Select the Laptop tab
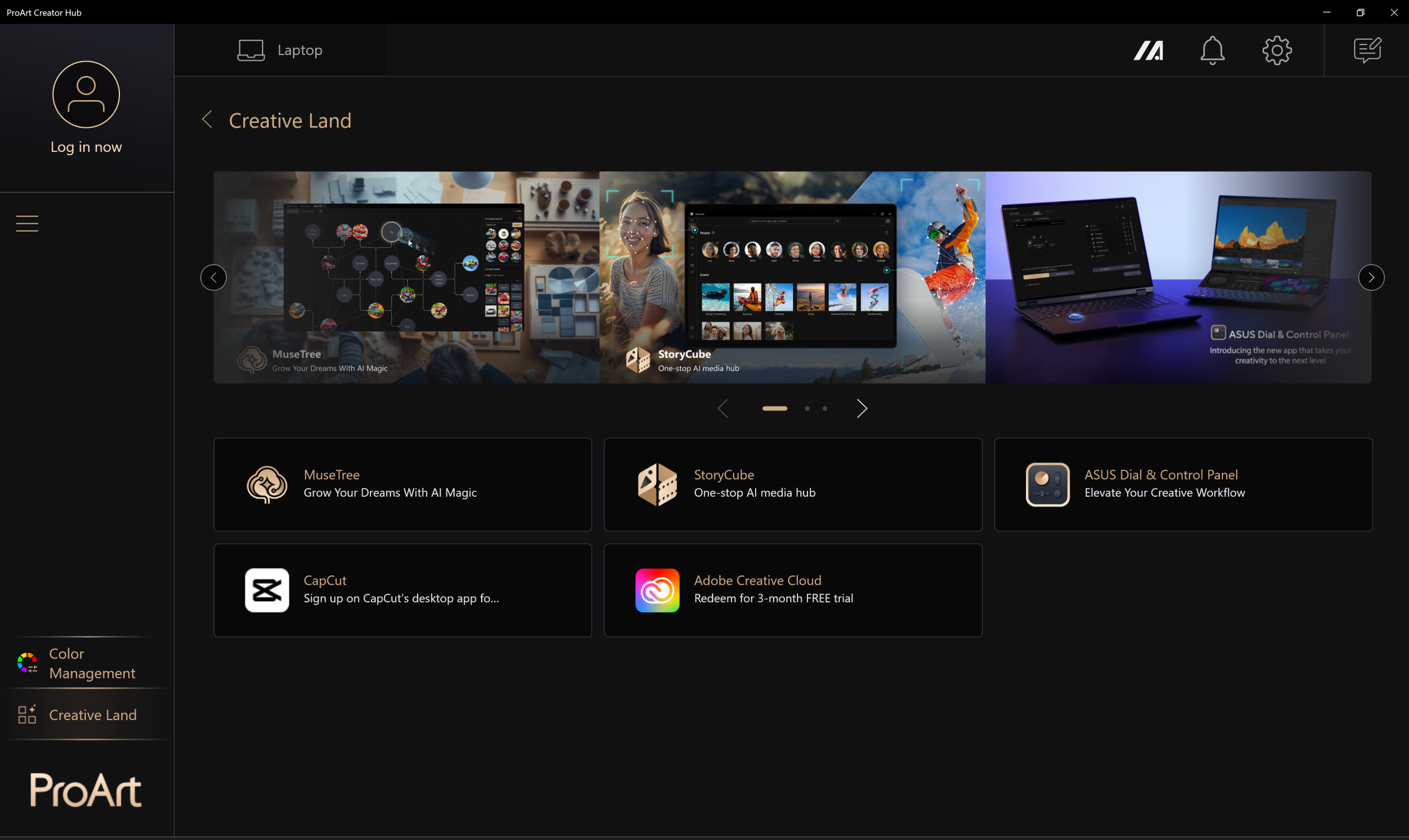Screen dimensions: 1409x840 [280, 50]
